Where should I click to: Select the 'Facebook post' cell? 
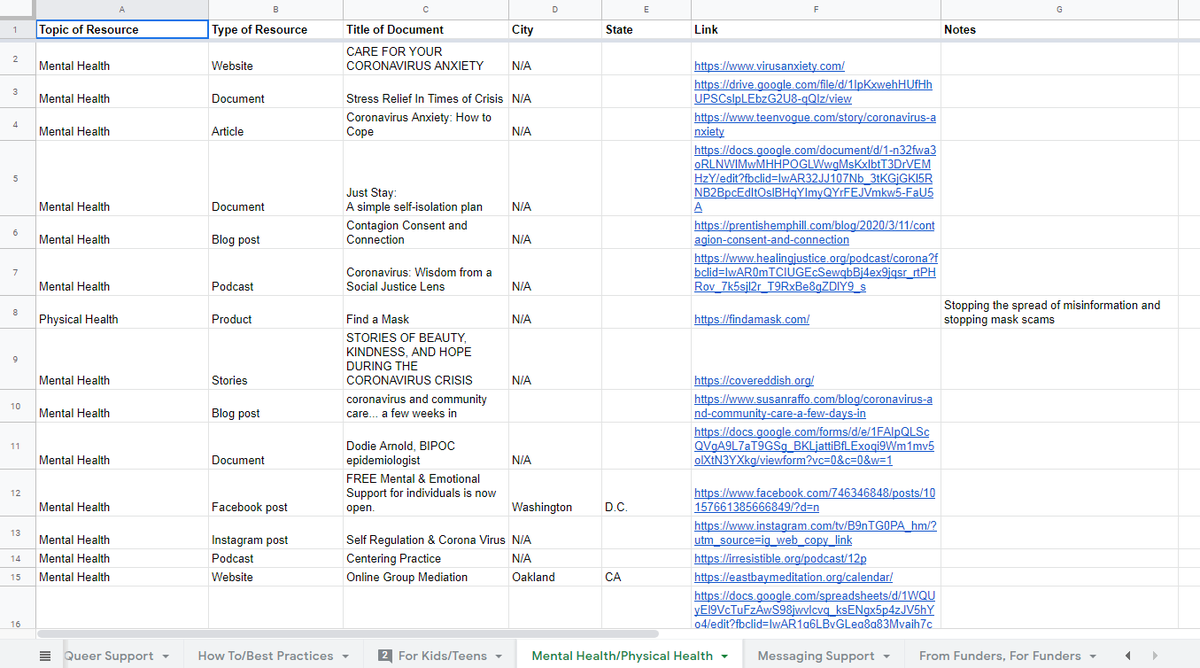point(274,493)
